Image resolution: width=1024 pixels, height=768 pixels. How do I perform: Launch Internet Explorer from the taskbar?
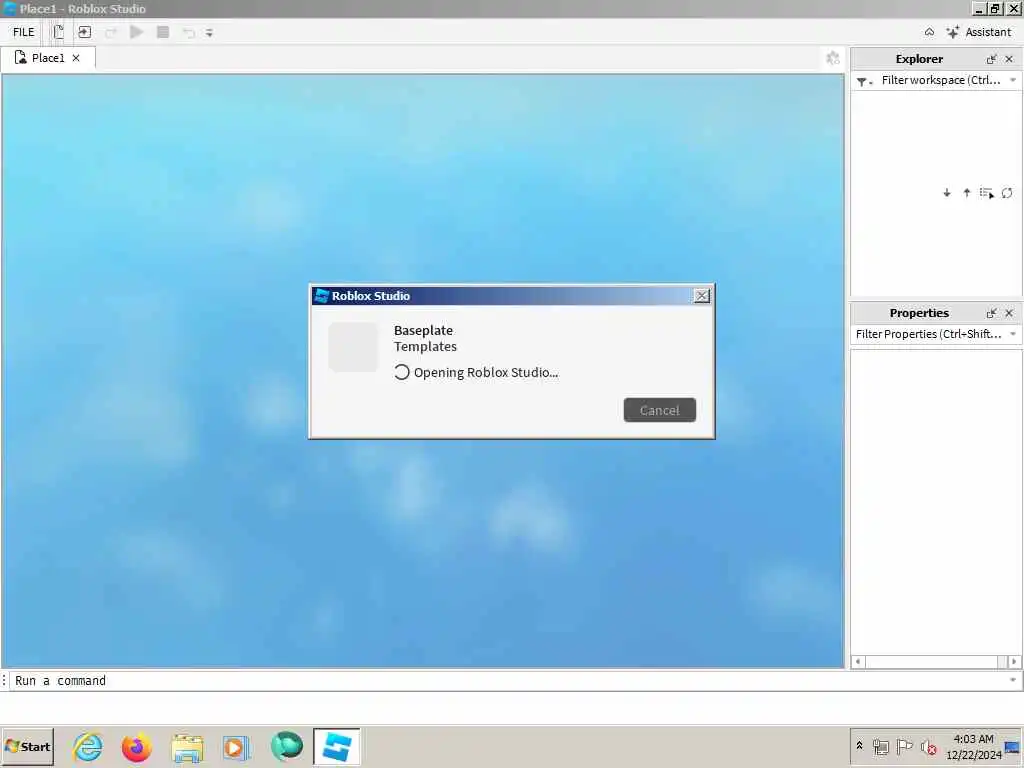pyautogui.click(x=88, y=747)
